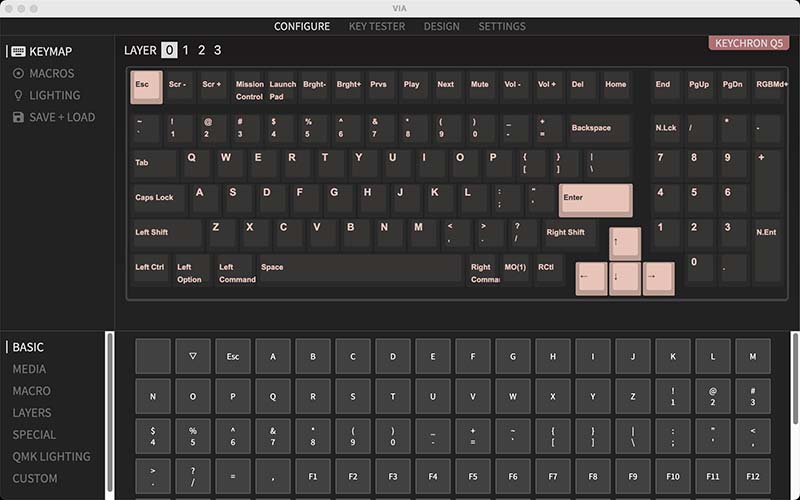Image resolution: width=800 pixels, height=500 pixels.
Task: Select the PgUp key on layout
Action: pyautogui.click(x=699, y=87)
